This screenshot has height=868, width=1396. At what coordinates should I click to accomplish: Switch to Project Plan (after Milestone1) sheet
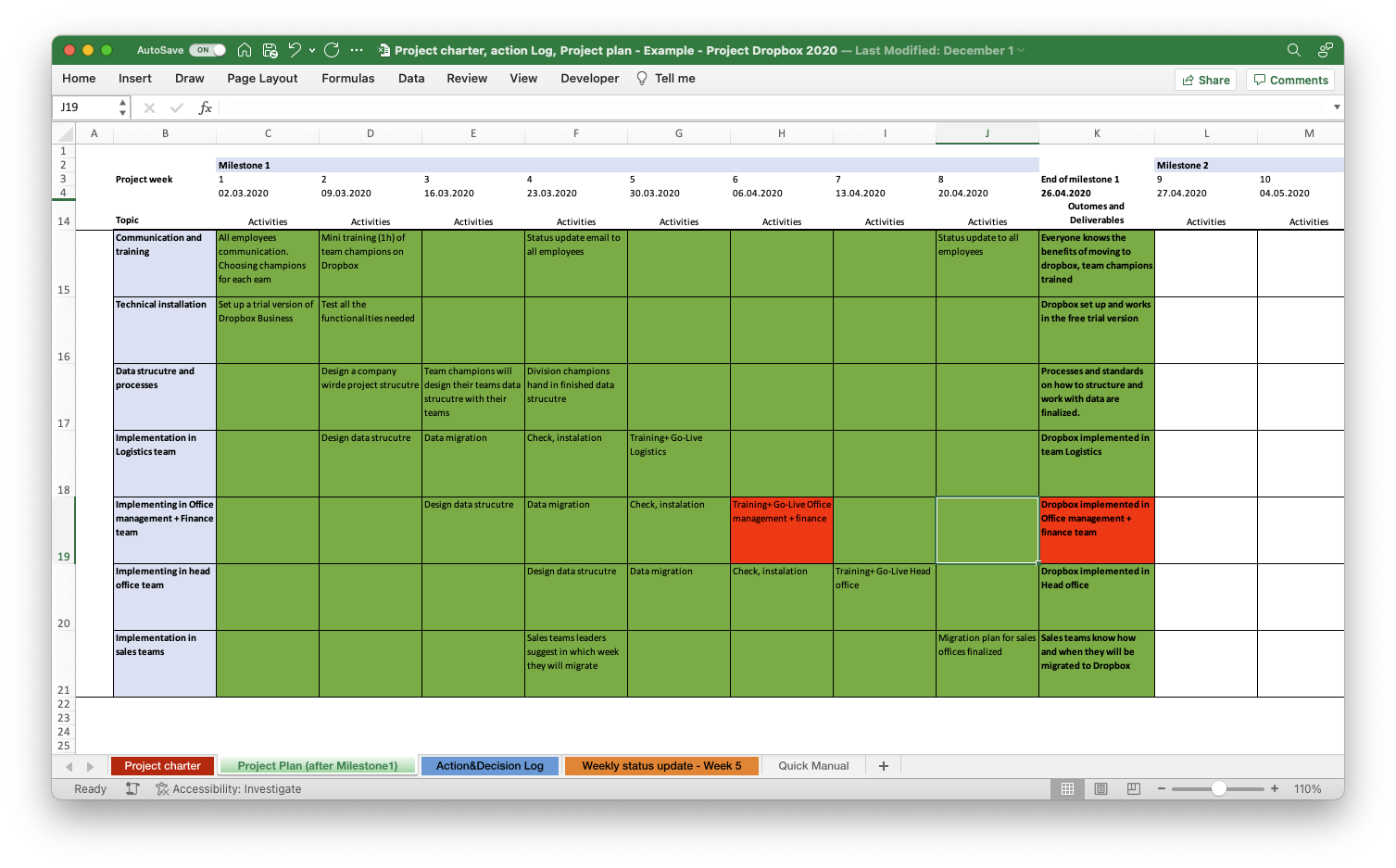(318, 766)
